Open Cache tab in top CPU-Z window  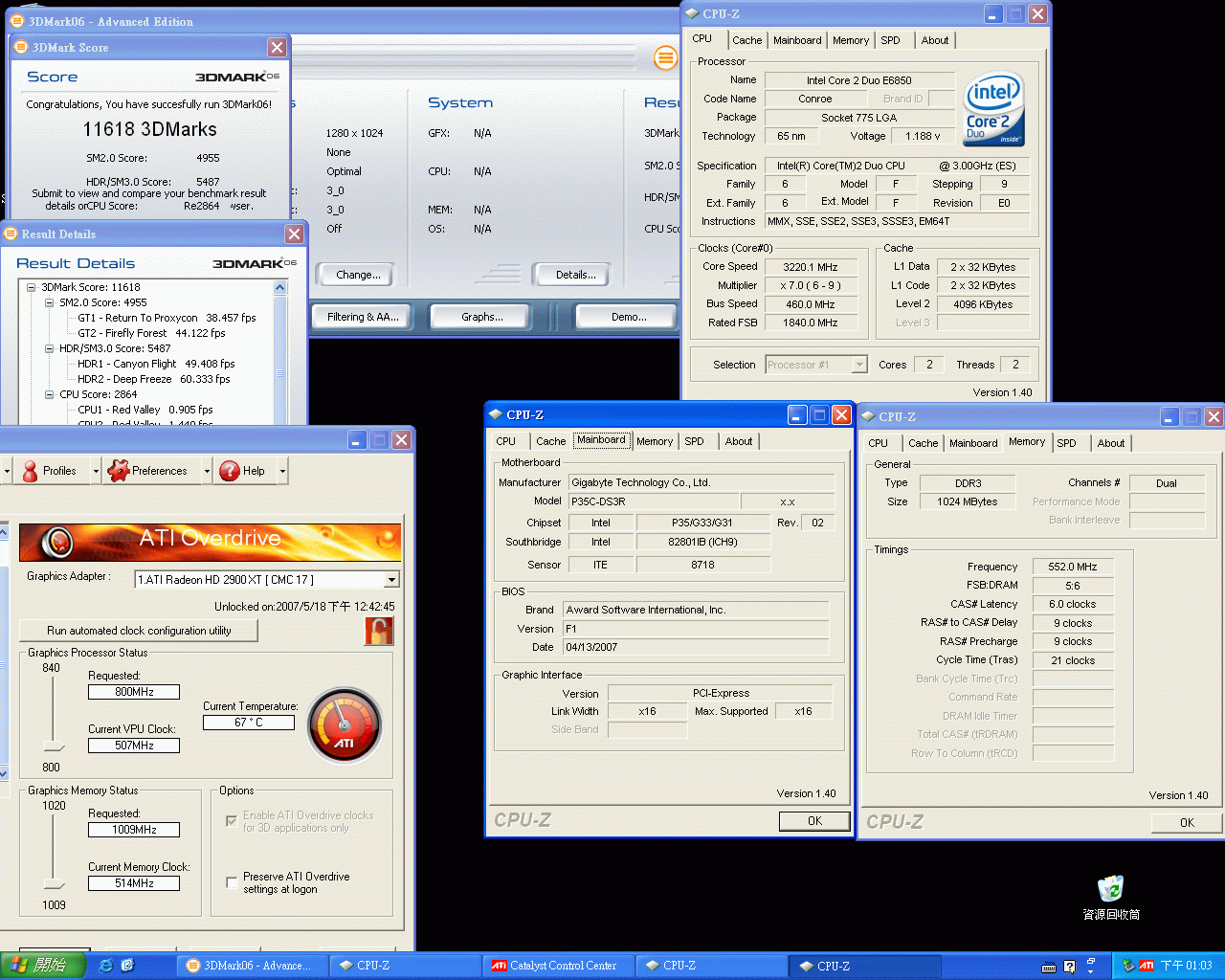[x=746, y=40]
